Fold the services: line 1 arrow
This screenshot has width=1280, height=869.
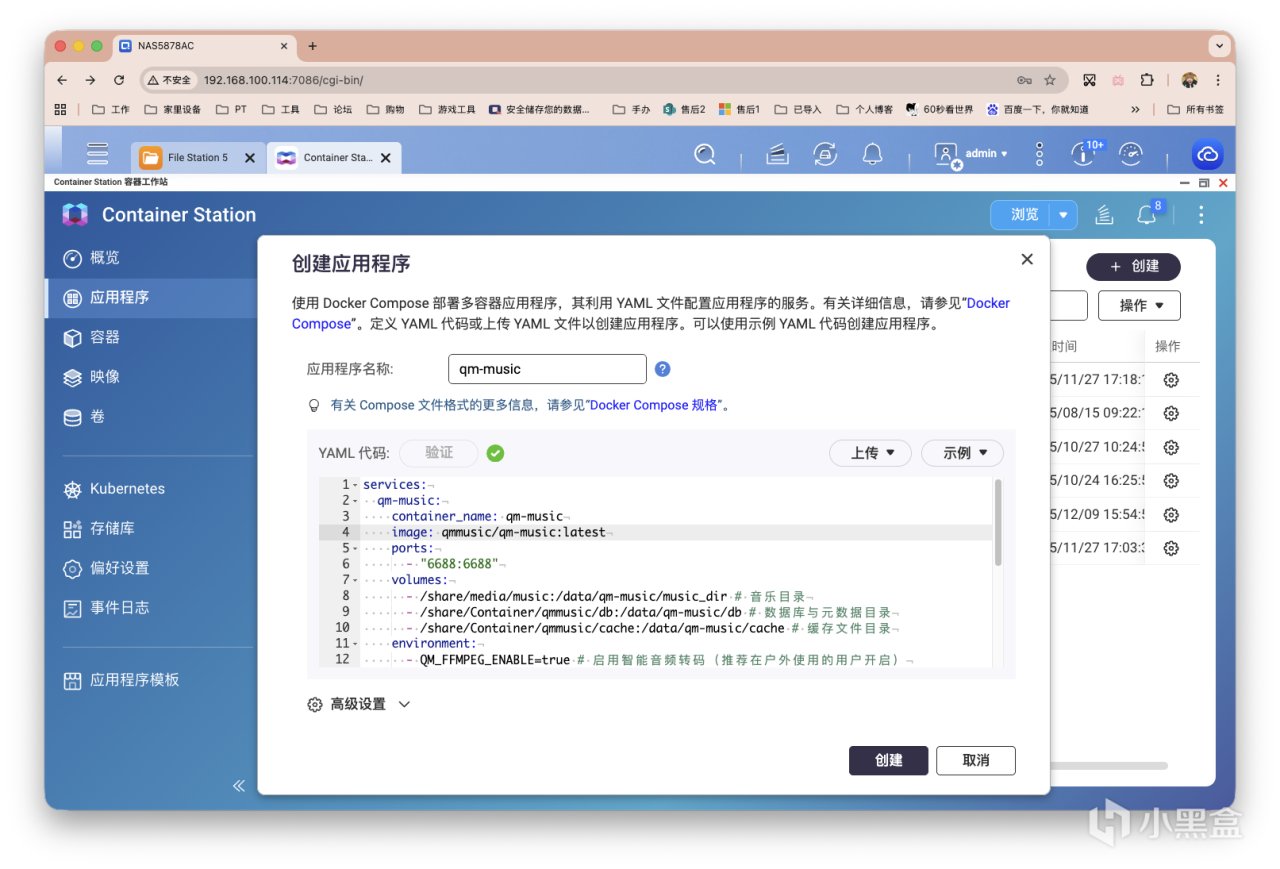click(357, 485)
